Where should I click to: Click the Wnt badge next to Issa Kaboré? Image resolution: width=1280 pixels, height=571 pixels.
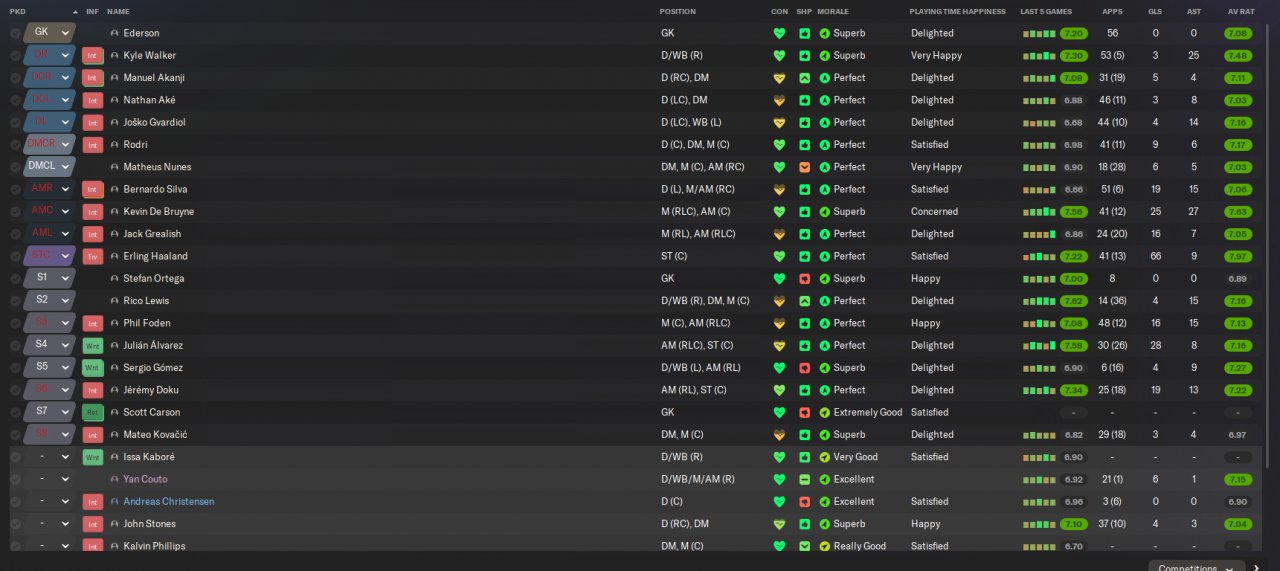click(x=93, y=457)
